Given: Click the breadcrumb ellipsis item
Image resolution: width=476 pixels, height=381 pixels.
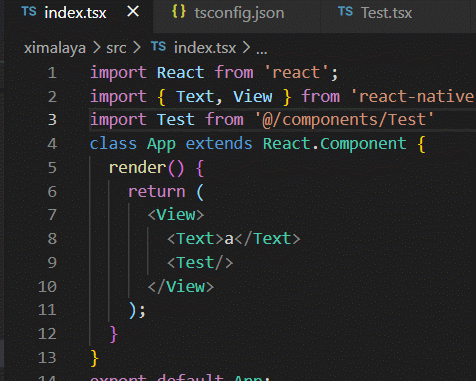Looking at the screenshot, I should pos(261,51).
